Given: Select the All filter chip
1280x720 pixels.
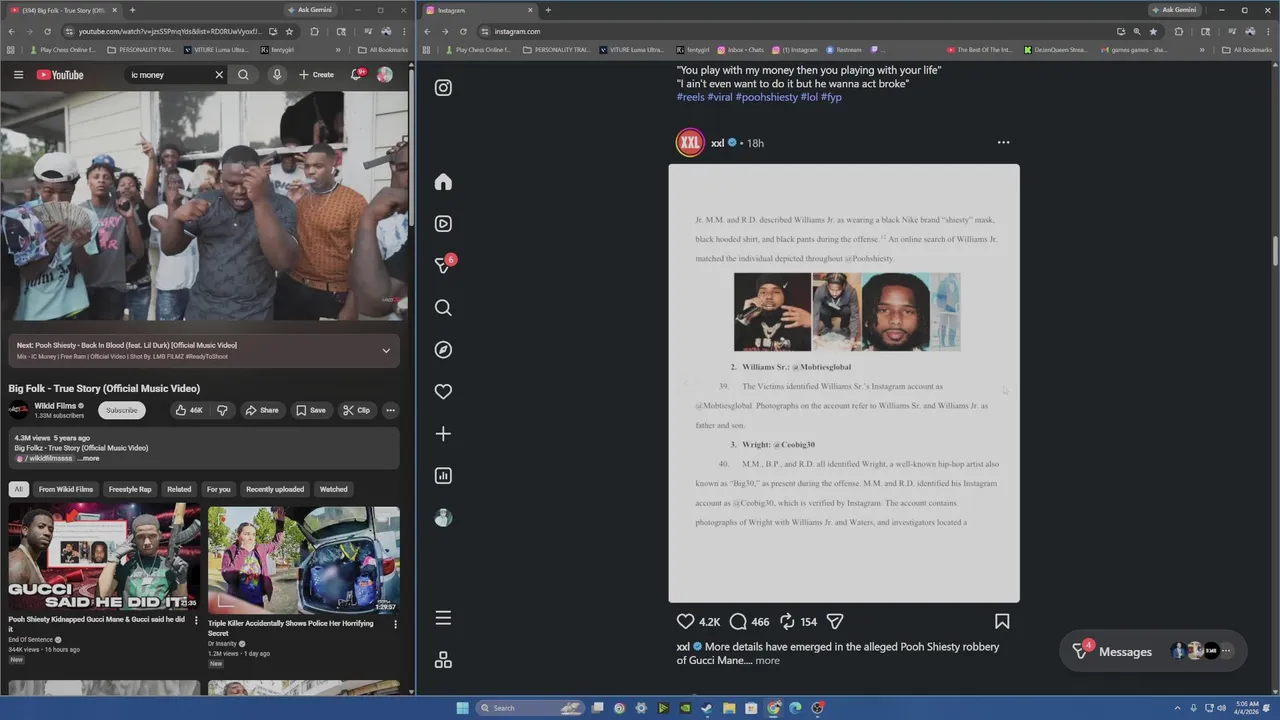Looking at the screenshot, I should (x=18, y=489).
